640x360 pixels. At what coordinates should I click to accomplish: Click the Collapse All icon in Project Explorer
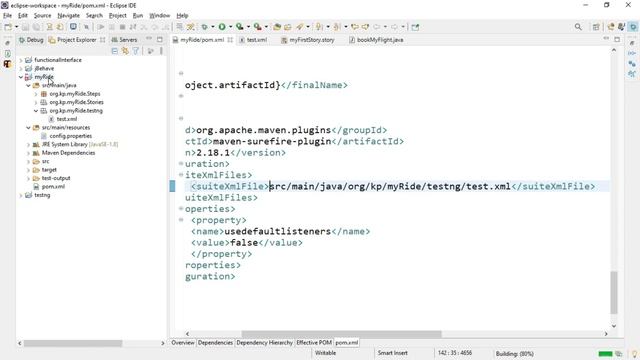coord(115,51)
